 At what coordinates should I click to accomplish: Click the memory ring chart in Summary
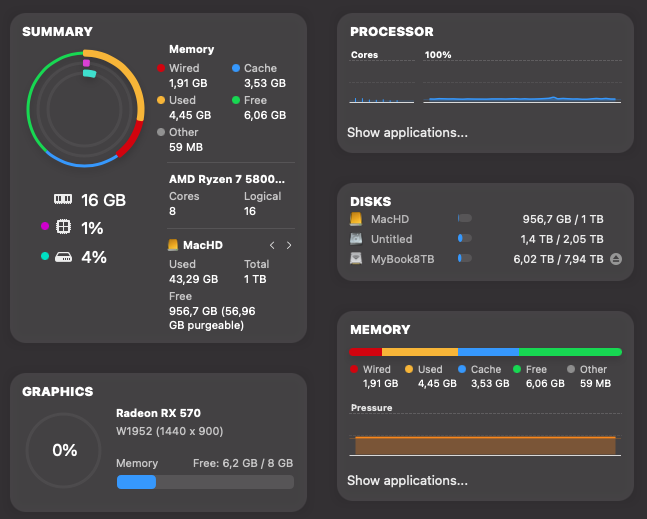point(85,109)
